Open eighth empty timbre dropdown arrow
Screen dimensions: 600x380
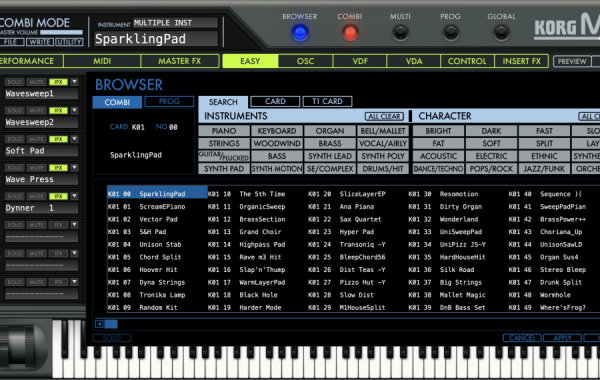point(74,282)
